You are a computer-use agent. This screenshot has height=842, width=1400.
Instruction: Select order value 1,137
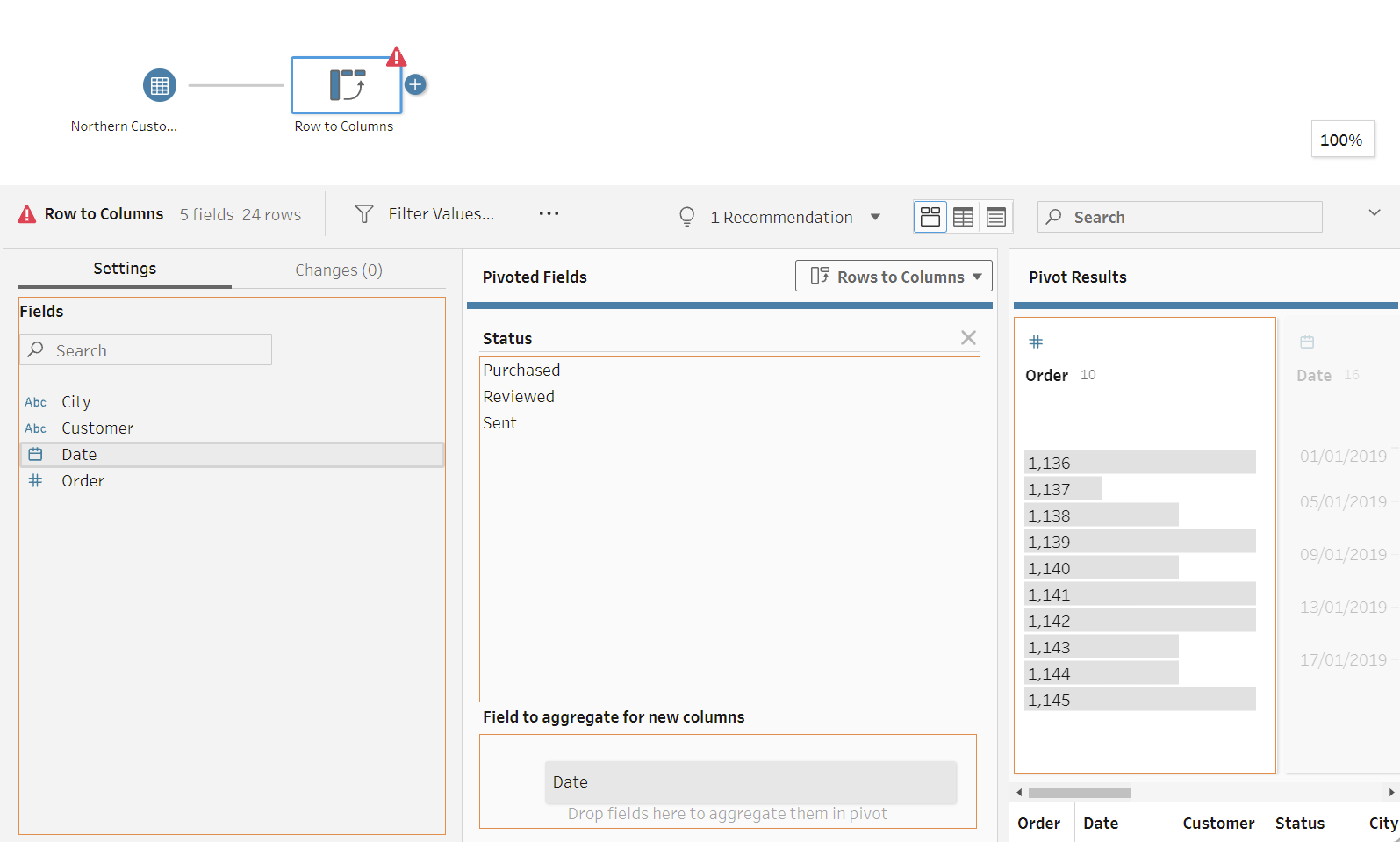[x=1062, y=488]
